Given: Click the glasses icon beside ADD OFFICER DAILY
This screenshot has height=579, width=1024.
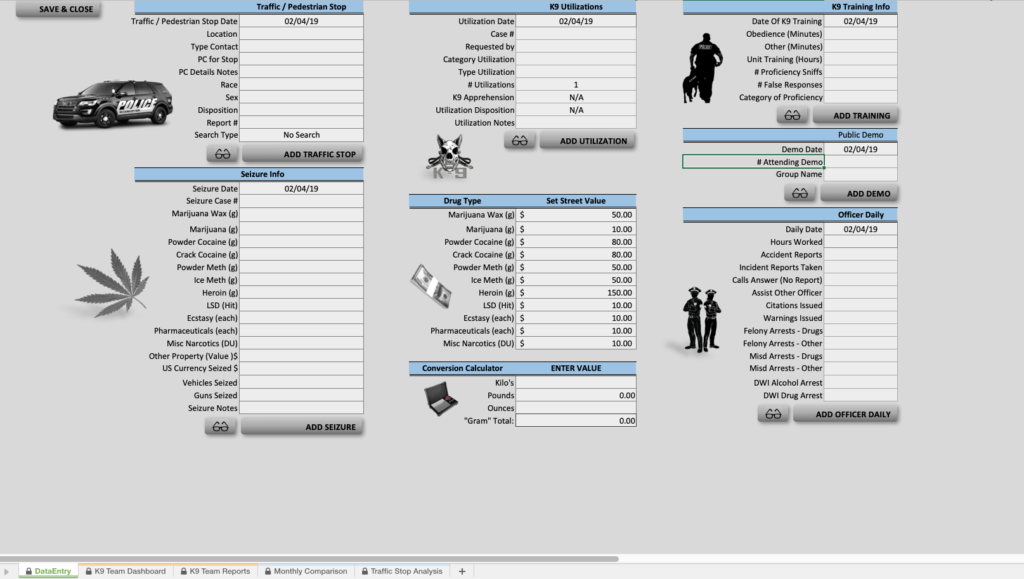Looking at the screenshot, I should [x=773, y=413].
